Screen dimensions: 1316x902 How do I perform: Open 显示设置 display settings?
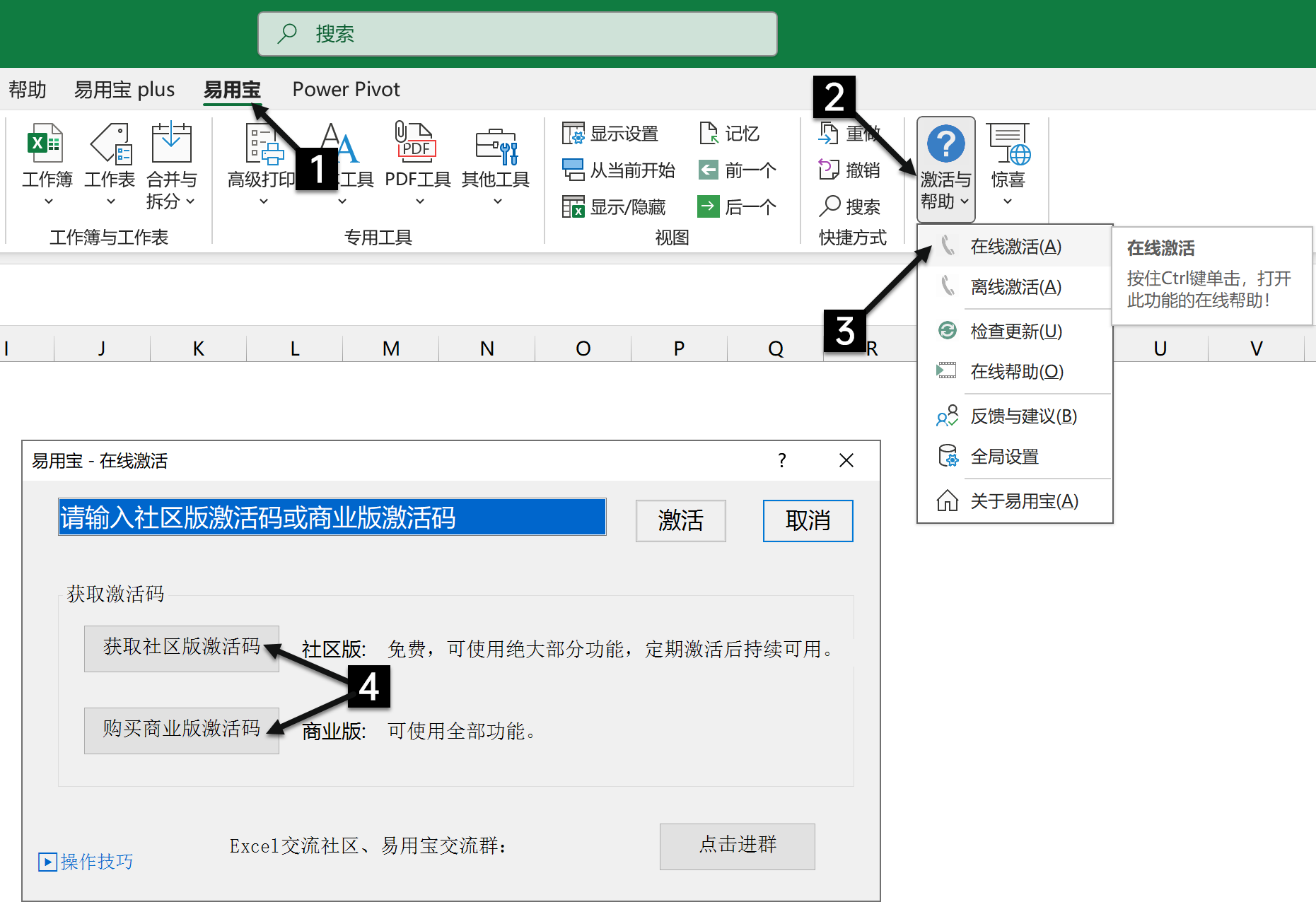(611, 133)
